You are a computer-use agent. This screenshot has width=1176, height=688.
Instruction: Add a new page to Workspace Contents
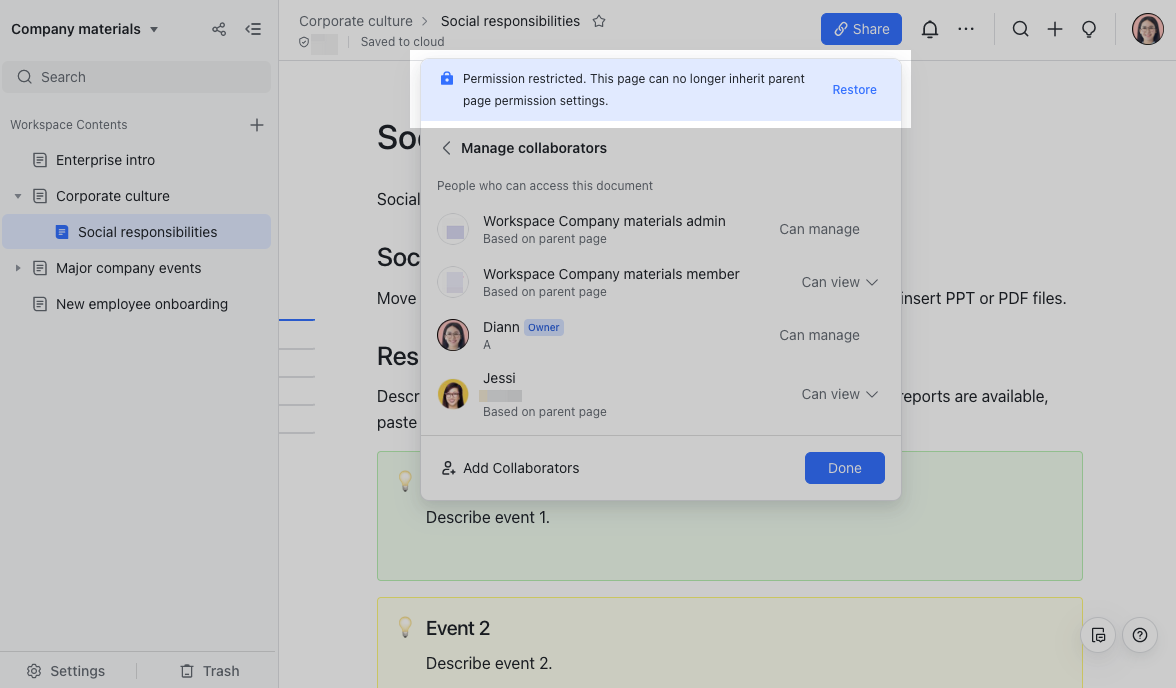click(x=257, y=125)
